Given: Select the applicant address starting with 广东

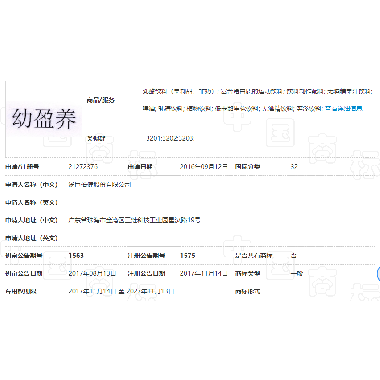Looking at the screenshot, I should coord(134,220).
